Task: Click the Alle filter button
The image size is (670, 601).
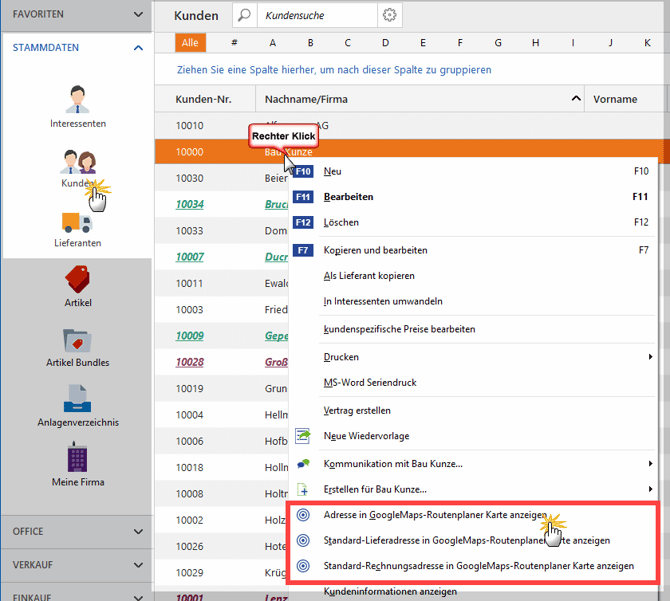Action: pos(189,43)
